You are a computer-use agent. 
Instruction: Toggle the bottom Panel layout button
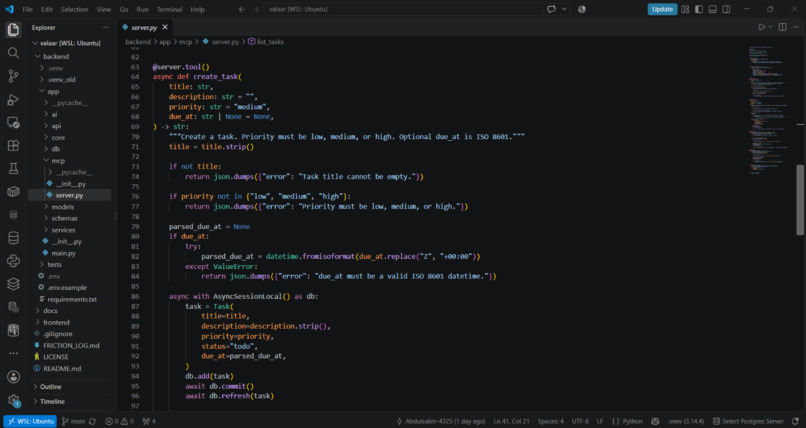[712, 9]
